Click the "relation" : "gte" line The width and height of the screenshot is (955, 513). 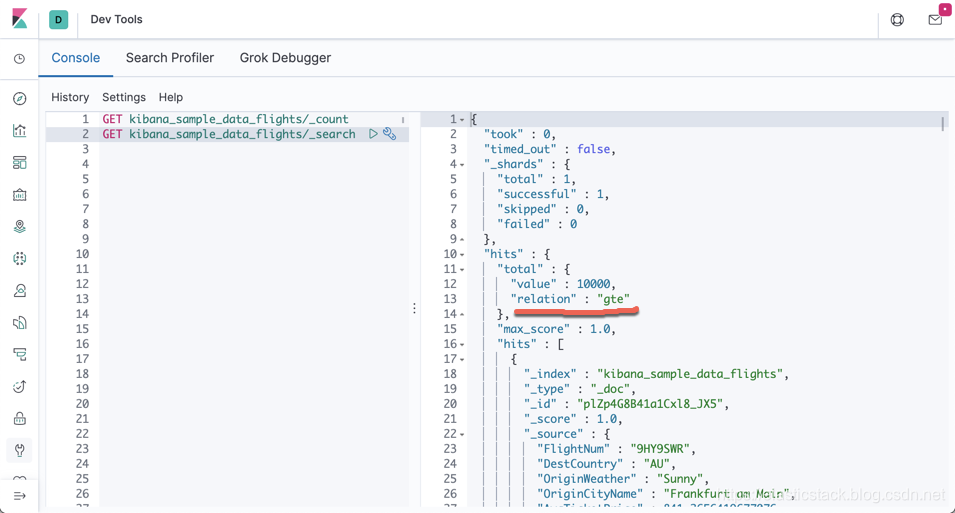(x=569, y=299)
